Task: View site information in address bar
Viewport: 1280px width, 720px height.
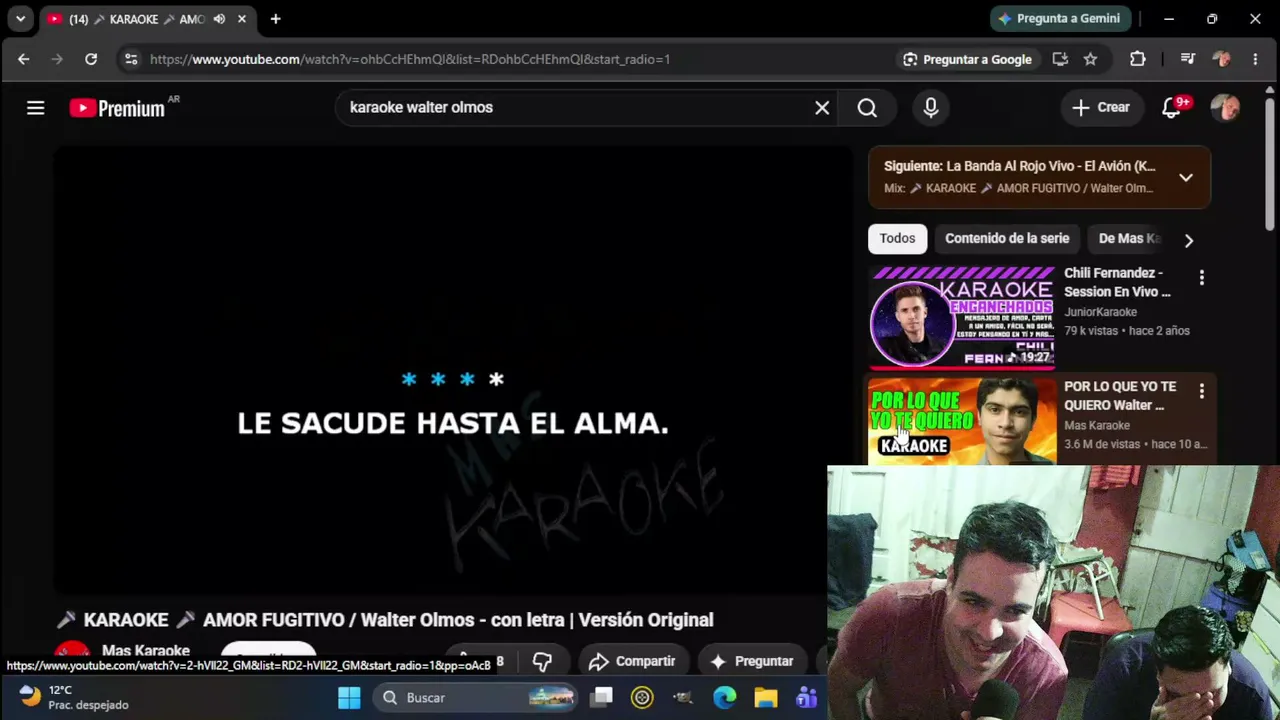Action: [x=130, y=59]
